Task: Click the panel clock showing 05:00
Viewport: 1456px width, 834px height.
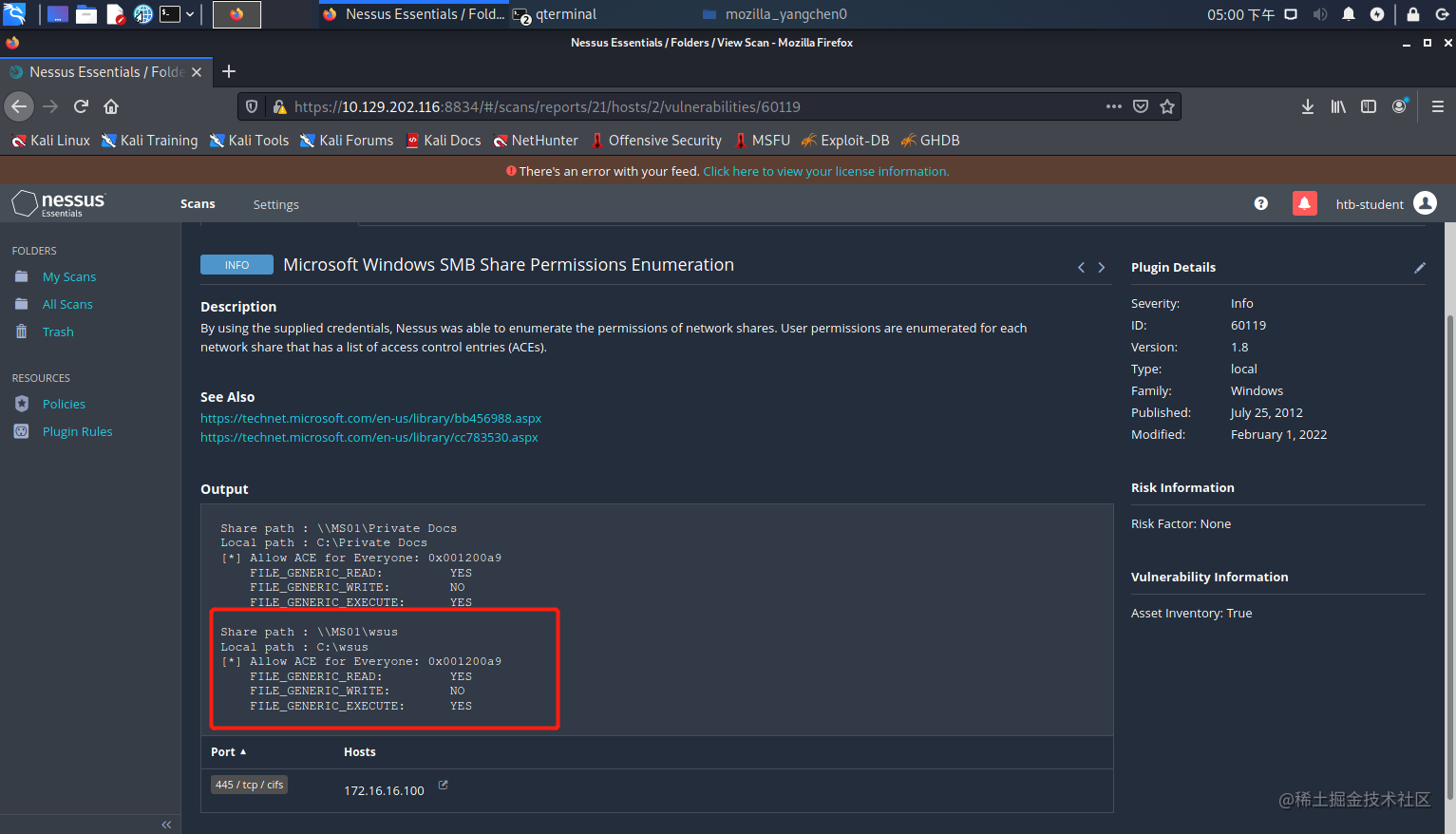Action: point(1240,14)
